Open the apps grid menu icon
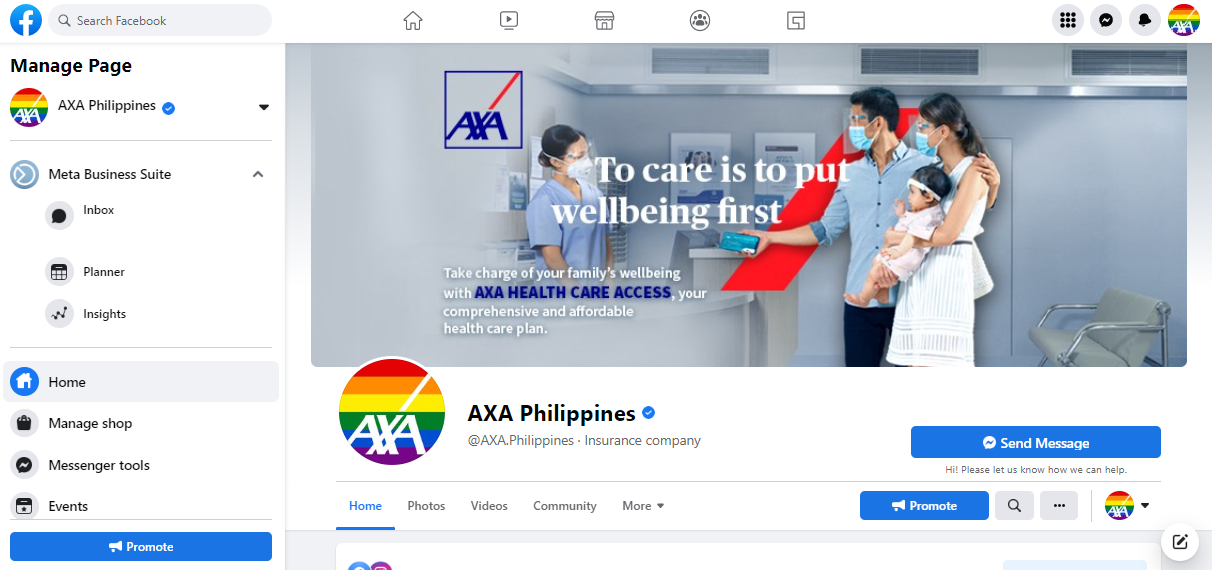The width and height of the screenshot is (1212, 570). (1068, 20)
